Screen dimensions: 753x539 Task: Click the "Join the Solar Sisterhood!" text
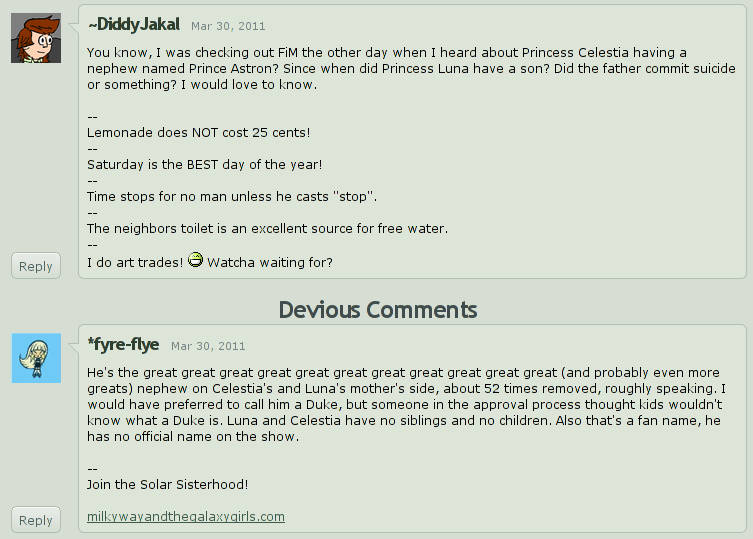(x=167, y=484)
